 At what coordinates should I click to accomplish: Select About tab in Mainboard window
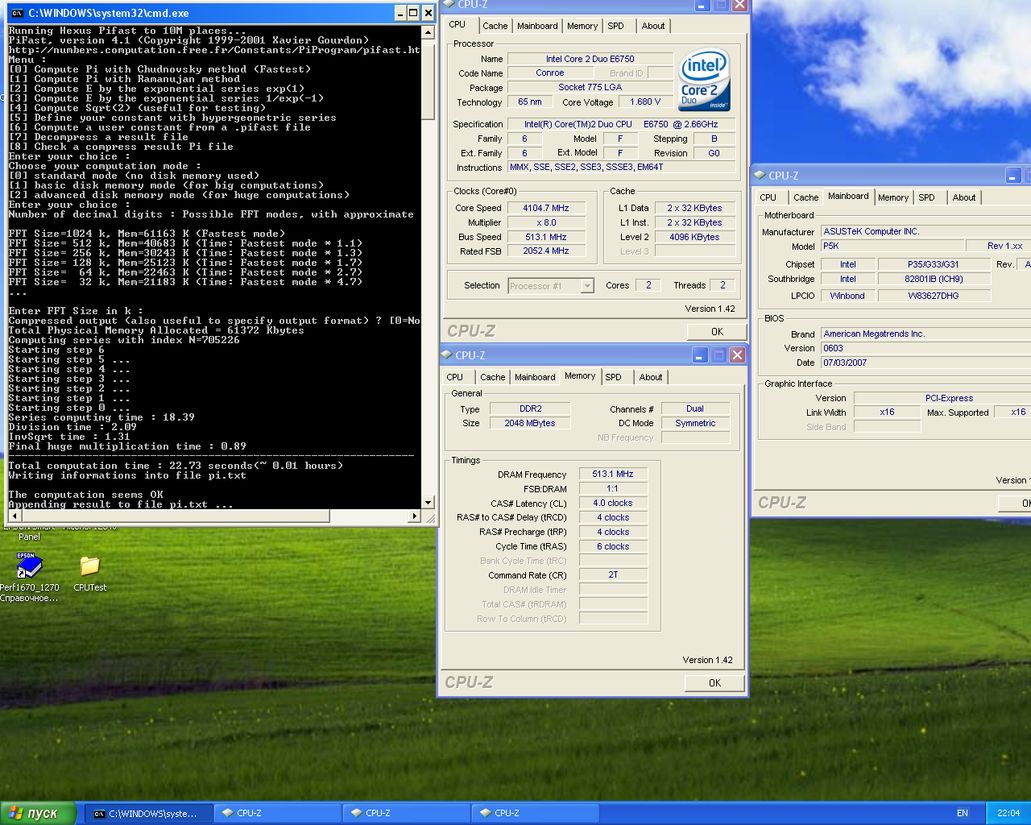(964, 197)
